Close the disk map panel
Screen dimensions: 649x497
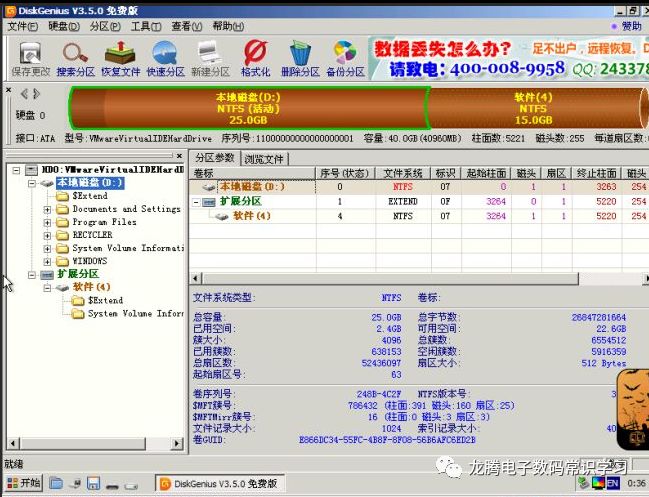8,89
